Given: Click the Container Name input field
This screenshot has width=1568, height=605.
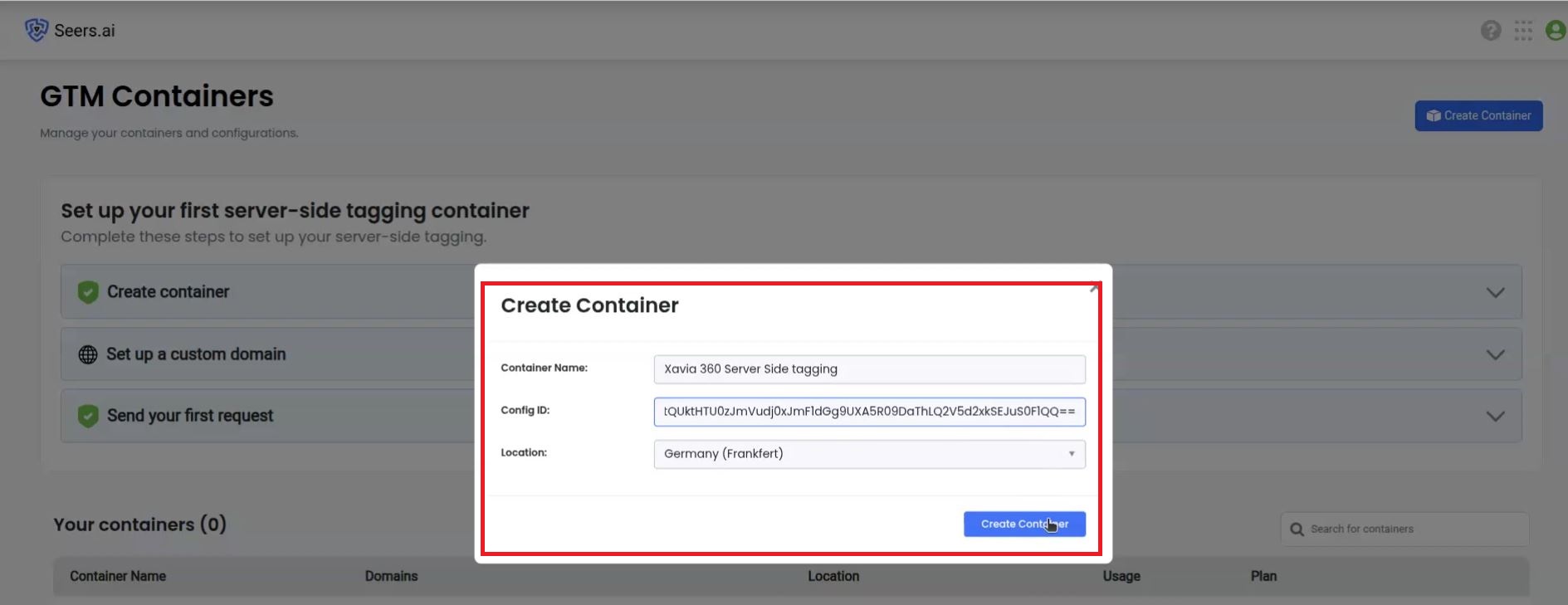Looking at the screenshot, I should click(869, 369).
